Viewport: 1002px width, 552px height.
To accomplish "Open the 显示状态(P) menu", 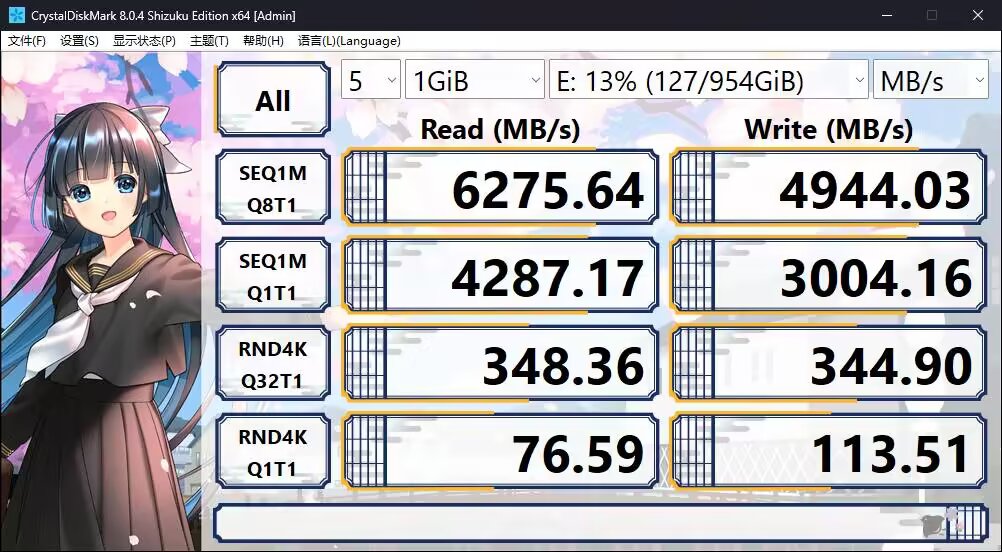I will pos(144,41).
